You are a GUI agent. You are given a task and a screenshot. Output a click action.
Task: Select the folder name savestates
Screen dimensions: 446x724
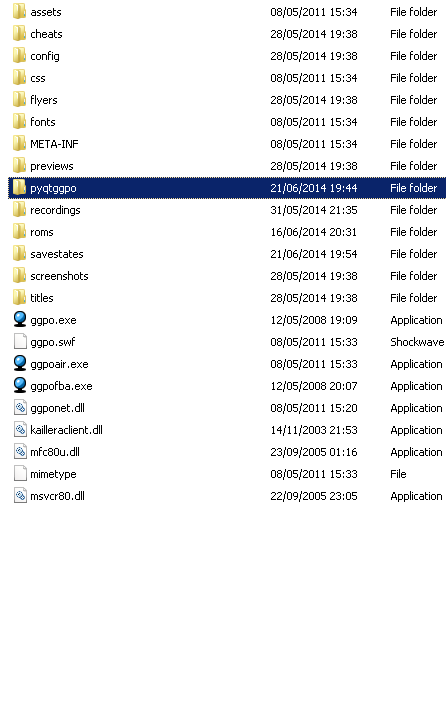pos(57,254)
